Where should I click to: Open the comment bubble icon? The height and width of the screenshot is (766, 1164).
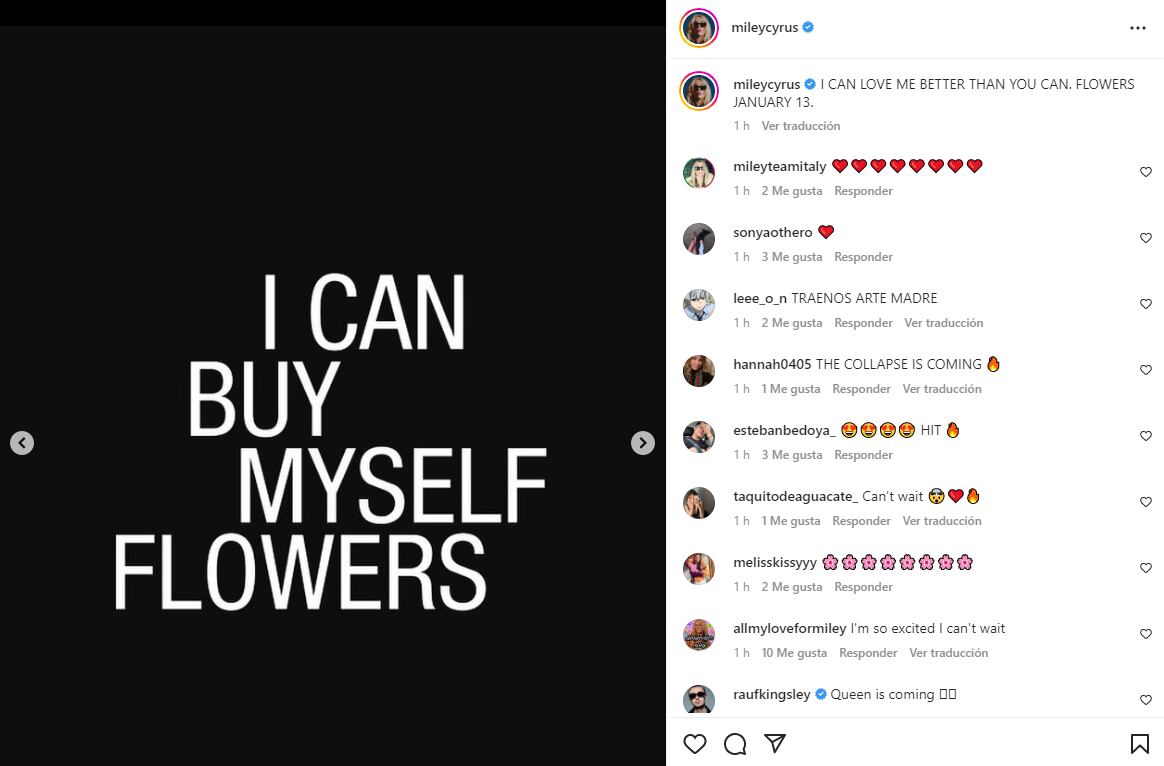pyautogui.click(x=735, y=744)
